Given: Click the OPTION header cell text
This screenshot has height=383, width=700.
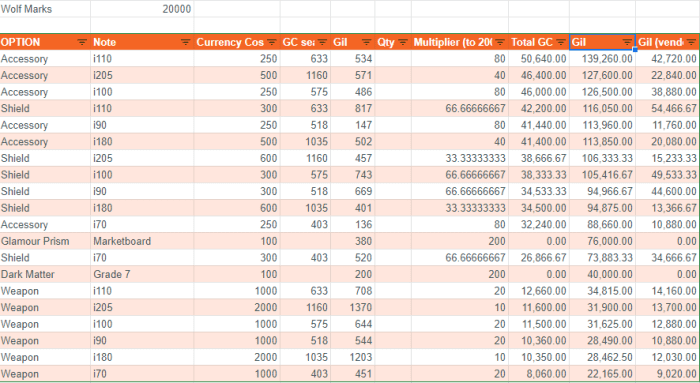Looking at the screenshot, I should [21, 42].
